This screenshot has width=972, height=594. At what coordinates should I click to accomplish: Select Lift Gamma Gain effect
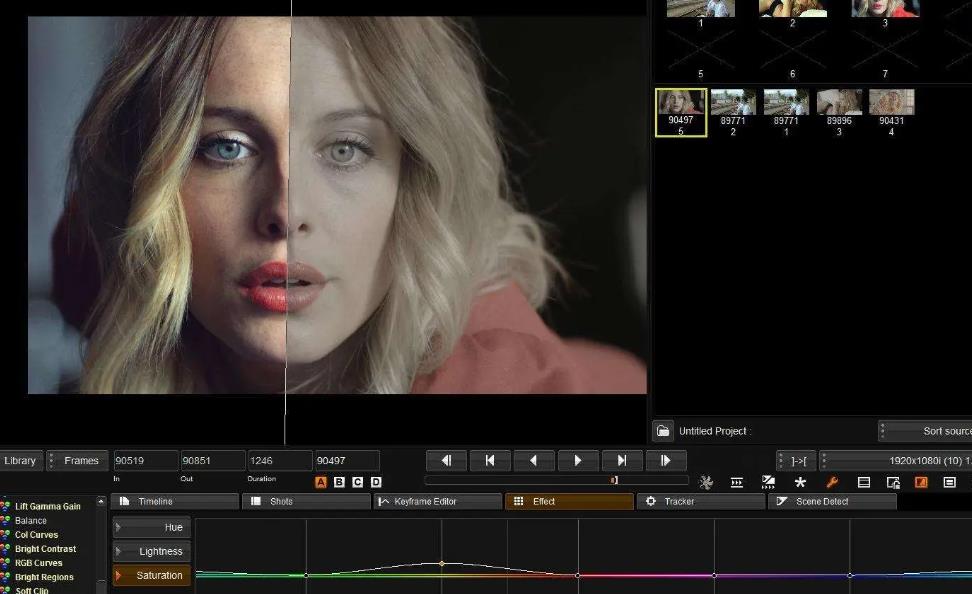pyautogui.click(x=47, y=506)
